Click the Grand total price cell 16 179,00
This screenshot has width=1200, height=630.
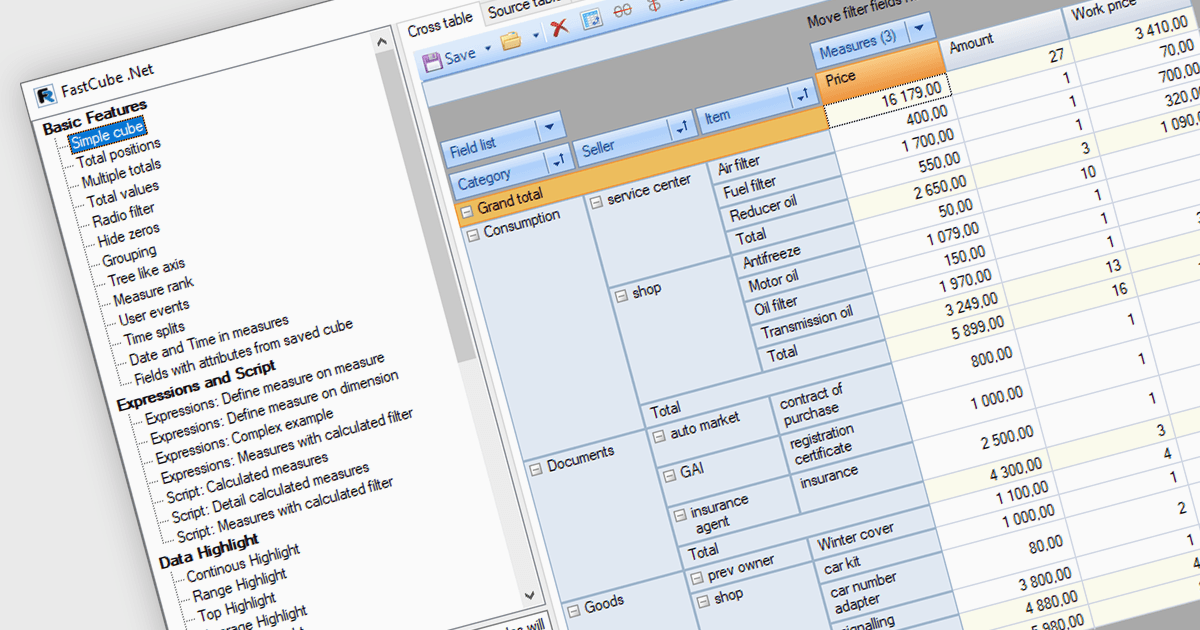(886, 102)
